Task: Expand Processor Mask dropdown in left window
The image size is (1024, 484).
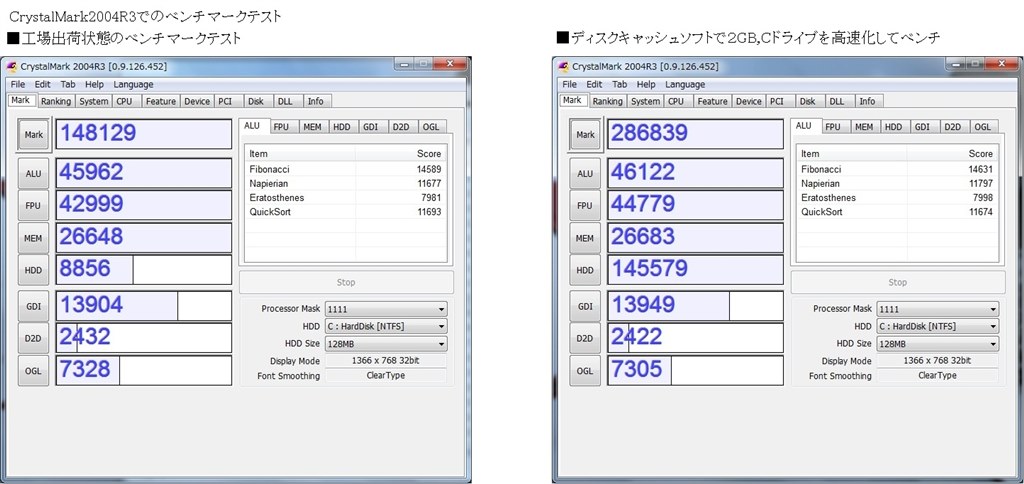Action: click(386, 309)
